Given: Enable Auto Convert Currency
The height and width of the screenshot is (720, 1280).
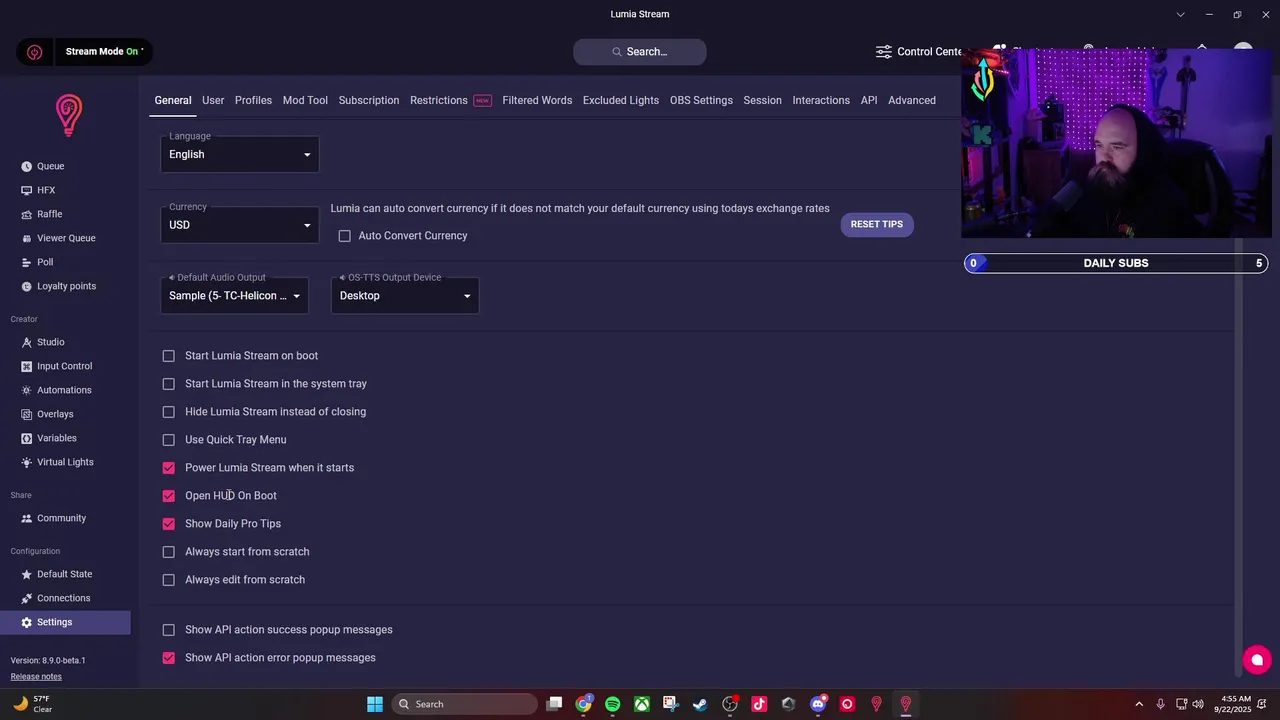Looking at the screenshot, I should (x=345, y=236).
